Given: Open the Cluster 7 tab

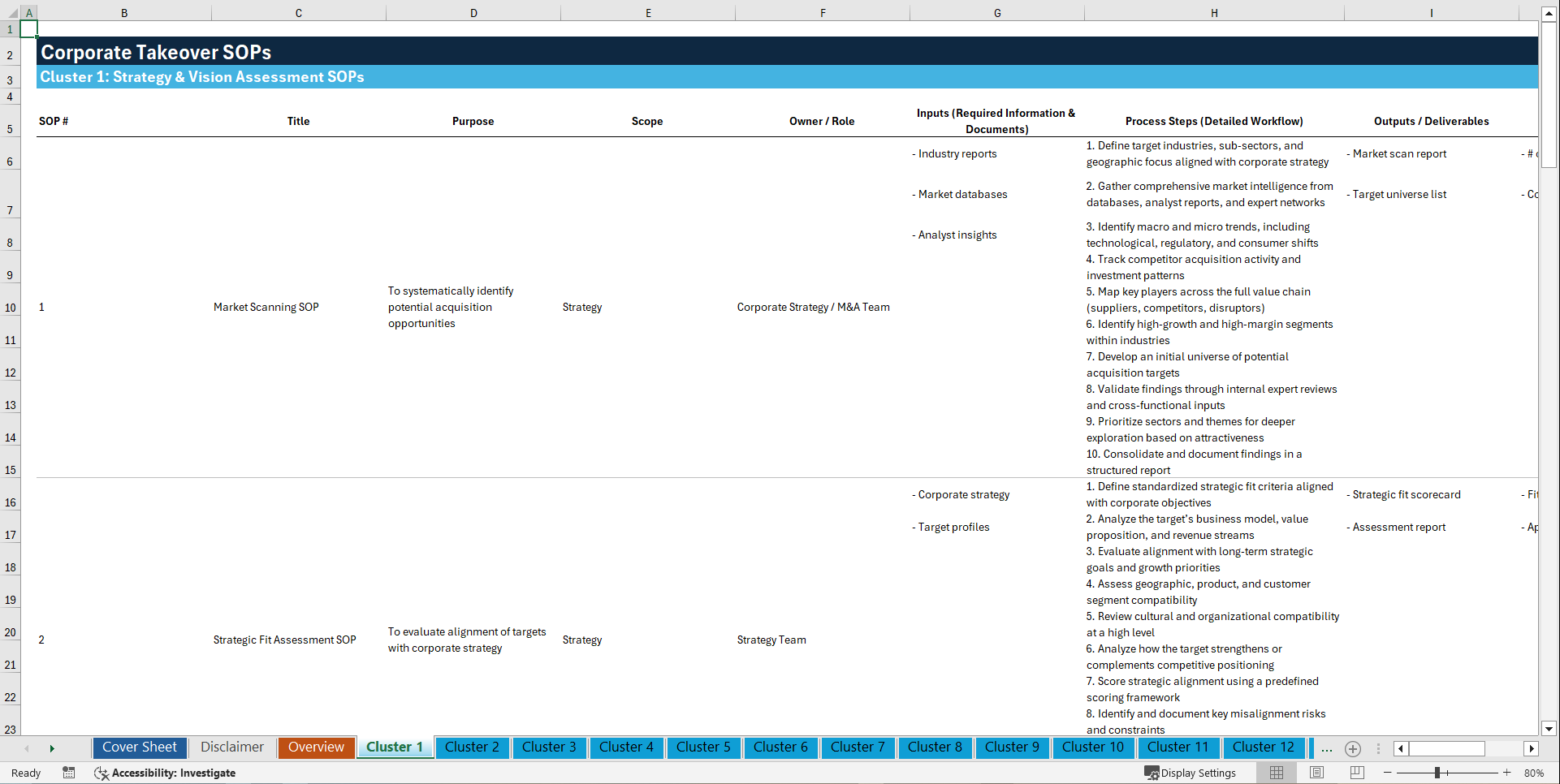Looking at the screenshot, I should [x=858, y=747].
